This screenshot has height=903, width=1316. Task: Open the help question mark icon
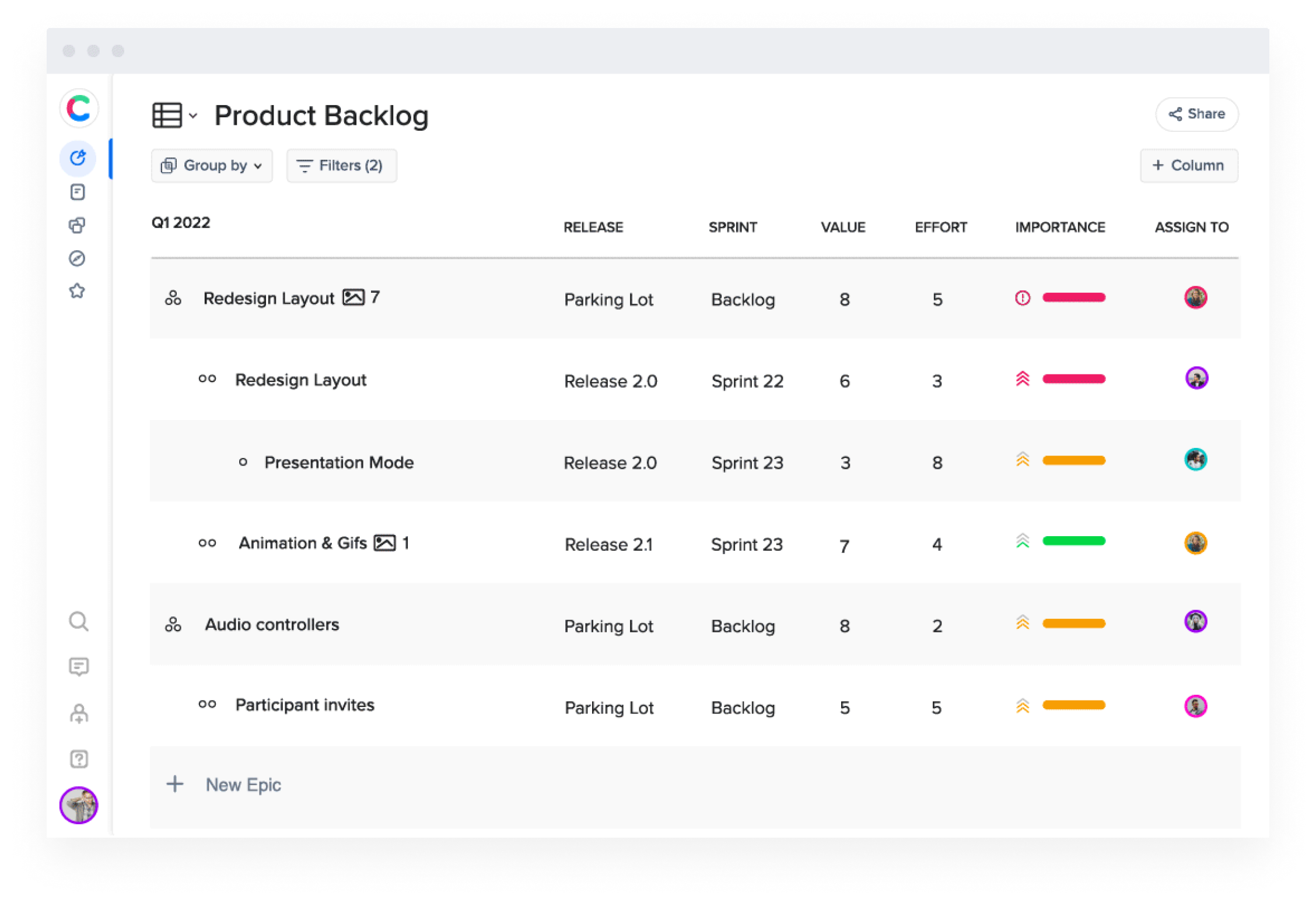click(x=79, y=759)
